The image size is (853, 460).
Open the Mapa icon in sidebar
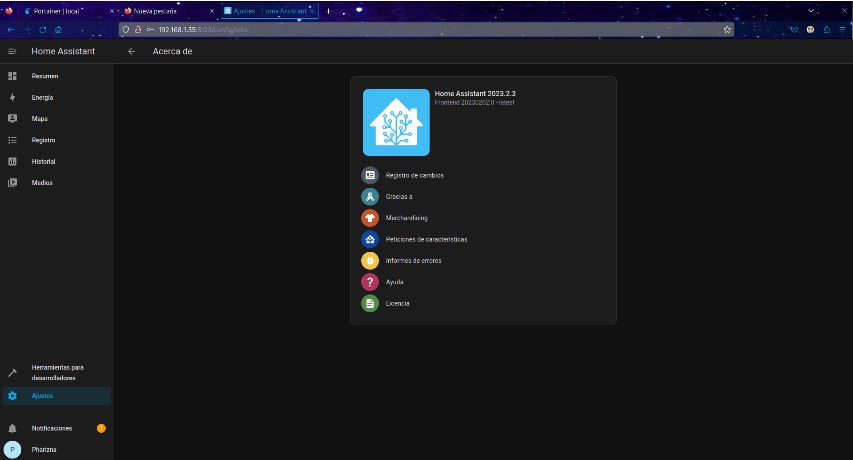coord(12,119)
